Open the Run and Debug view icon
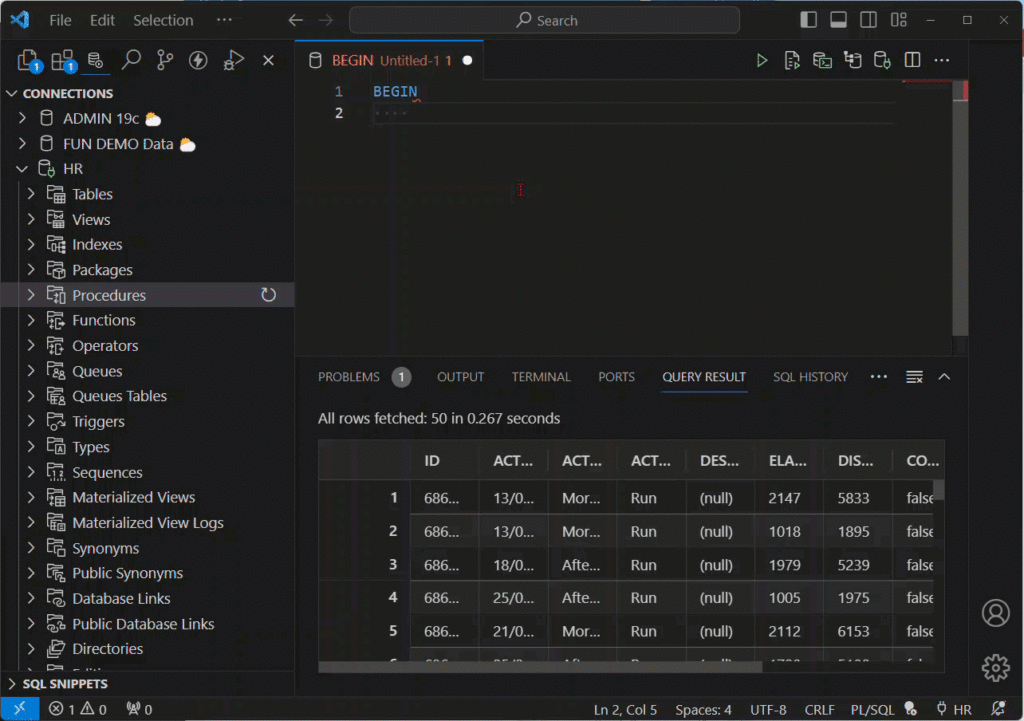 point(233,61)
